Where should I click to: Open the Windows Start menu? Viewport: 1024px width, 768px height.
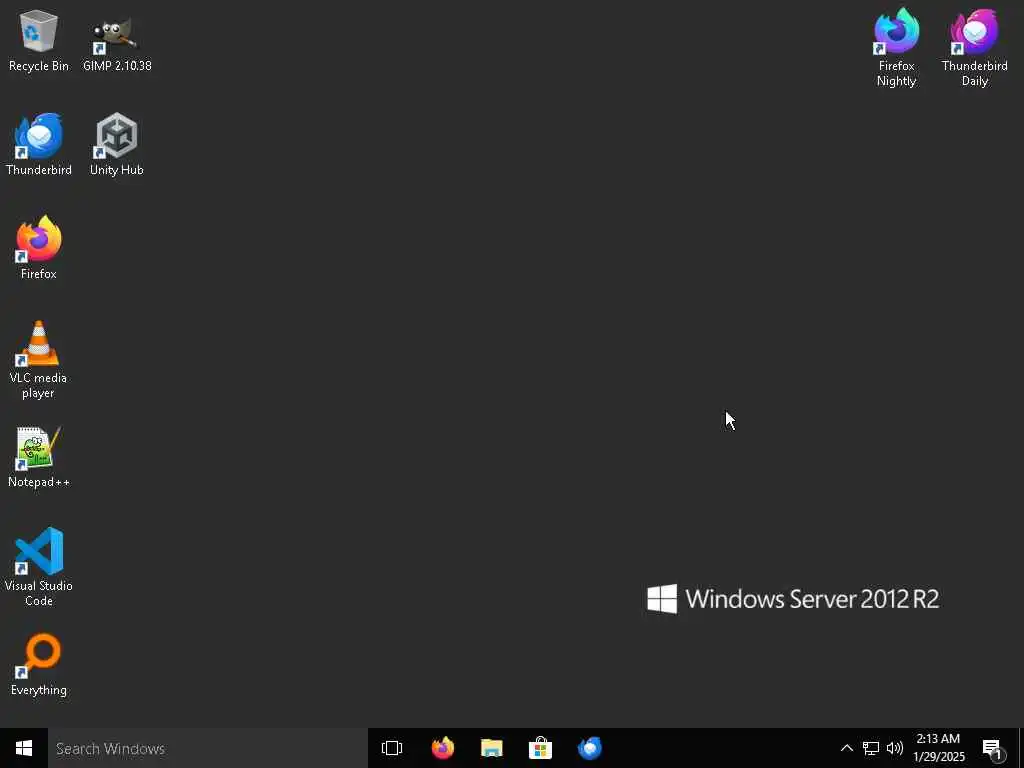24,748
